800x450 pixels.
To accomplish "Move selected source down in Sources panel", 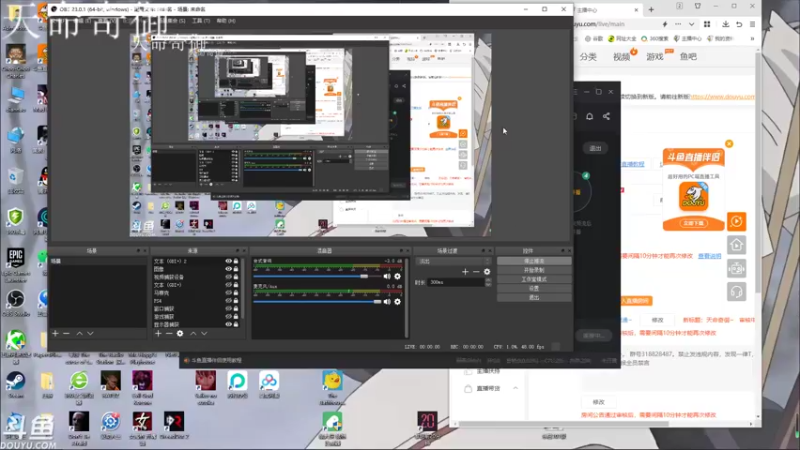I will 204,333.
